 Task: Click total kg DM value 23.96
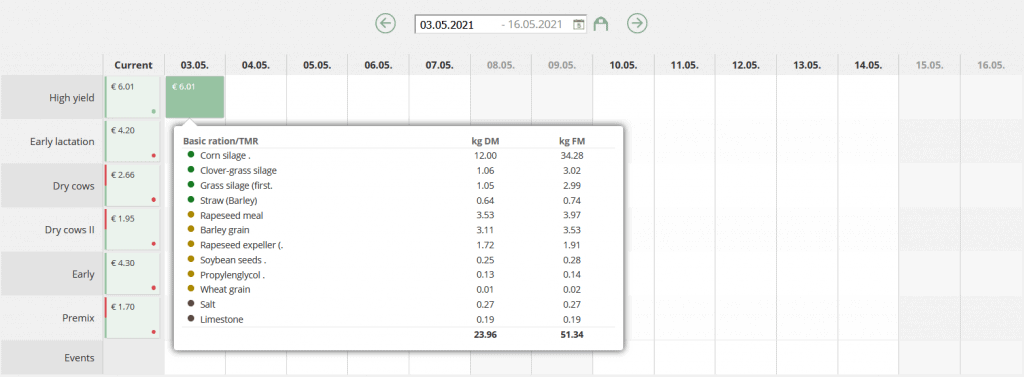click(x=485, y=335)
